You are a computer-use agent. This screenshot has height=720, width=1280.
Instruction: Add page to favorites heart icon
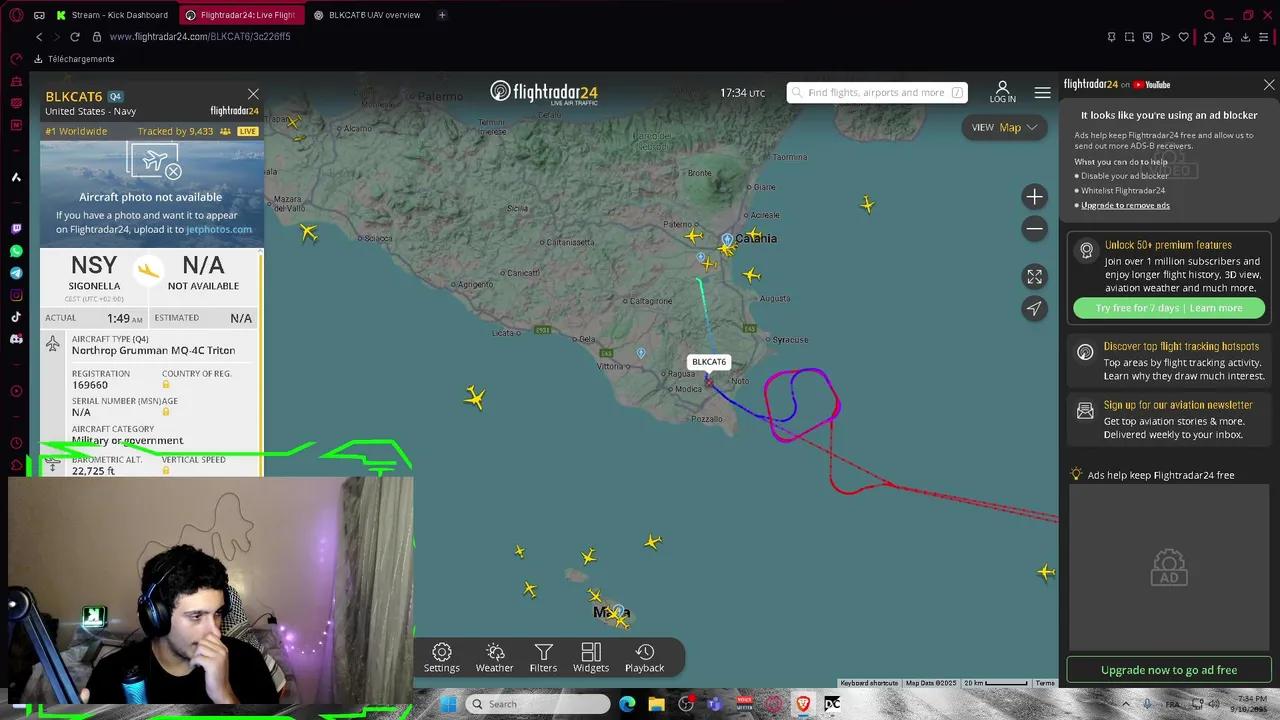[1184, 37]
